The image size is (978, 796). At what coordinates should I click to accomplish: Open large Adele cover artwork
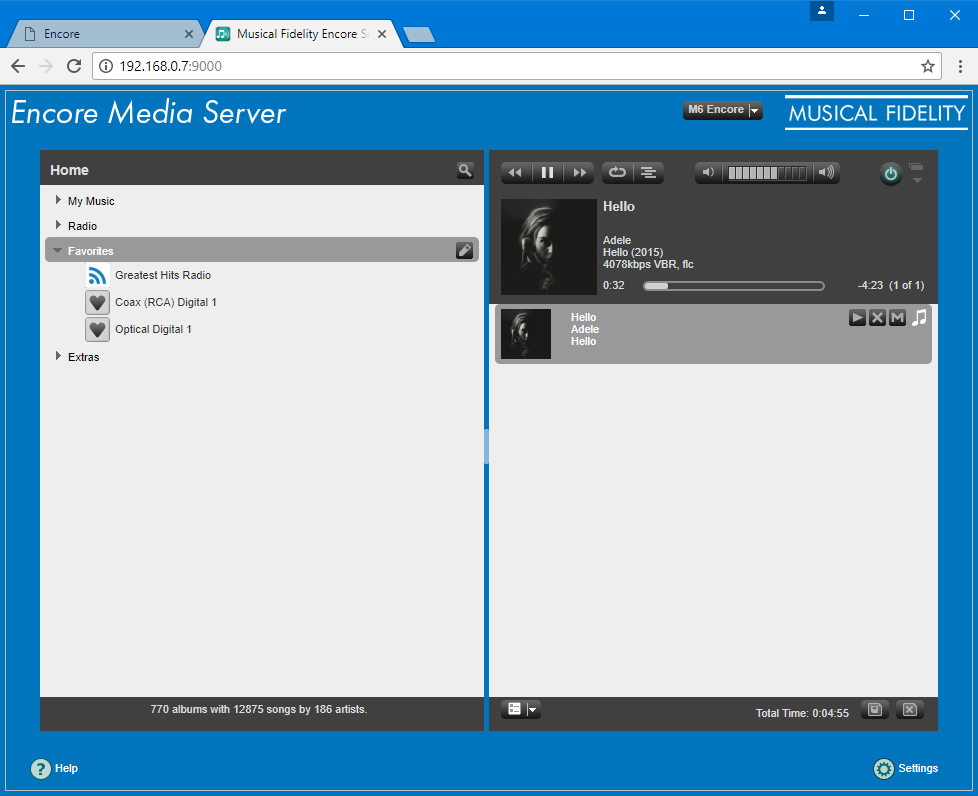[549, 247]
